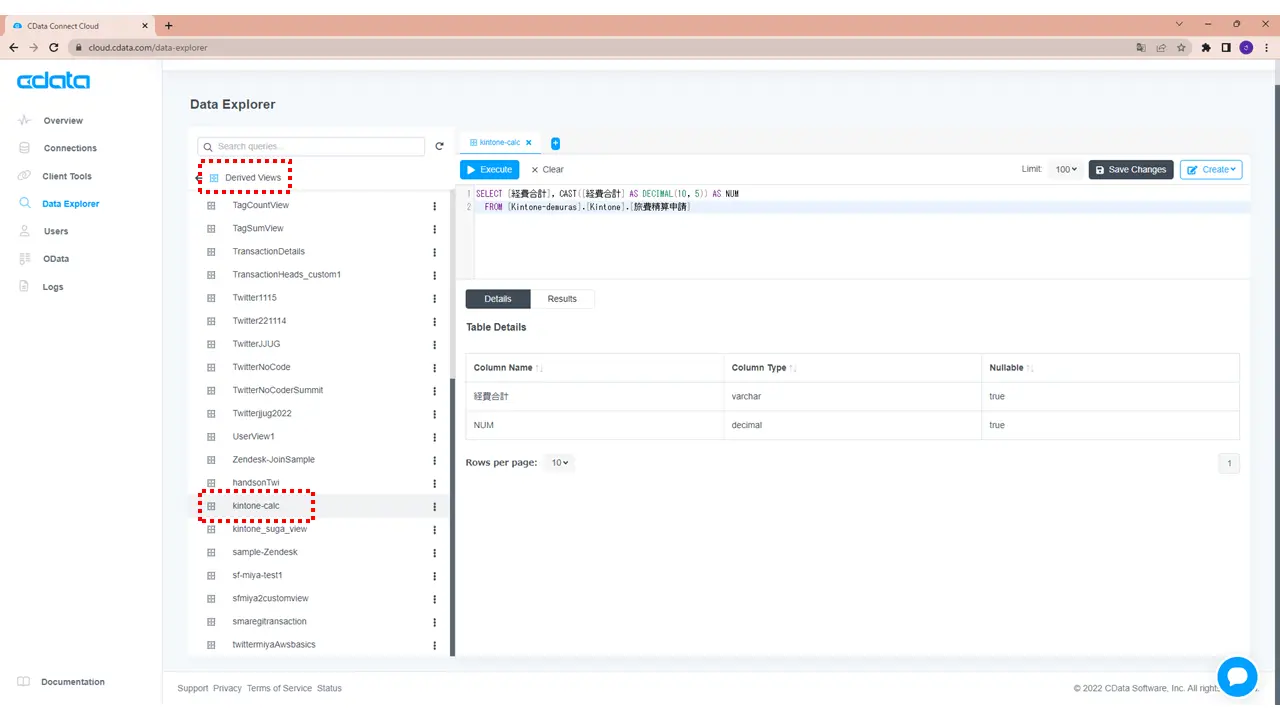
Task: Open three-dot menu for TagCountView
Action: point(435,206)
